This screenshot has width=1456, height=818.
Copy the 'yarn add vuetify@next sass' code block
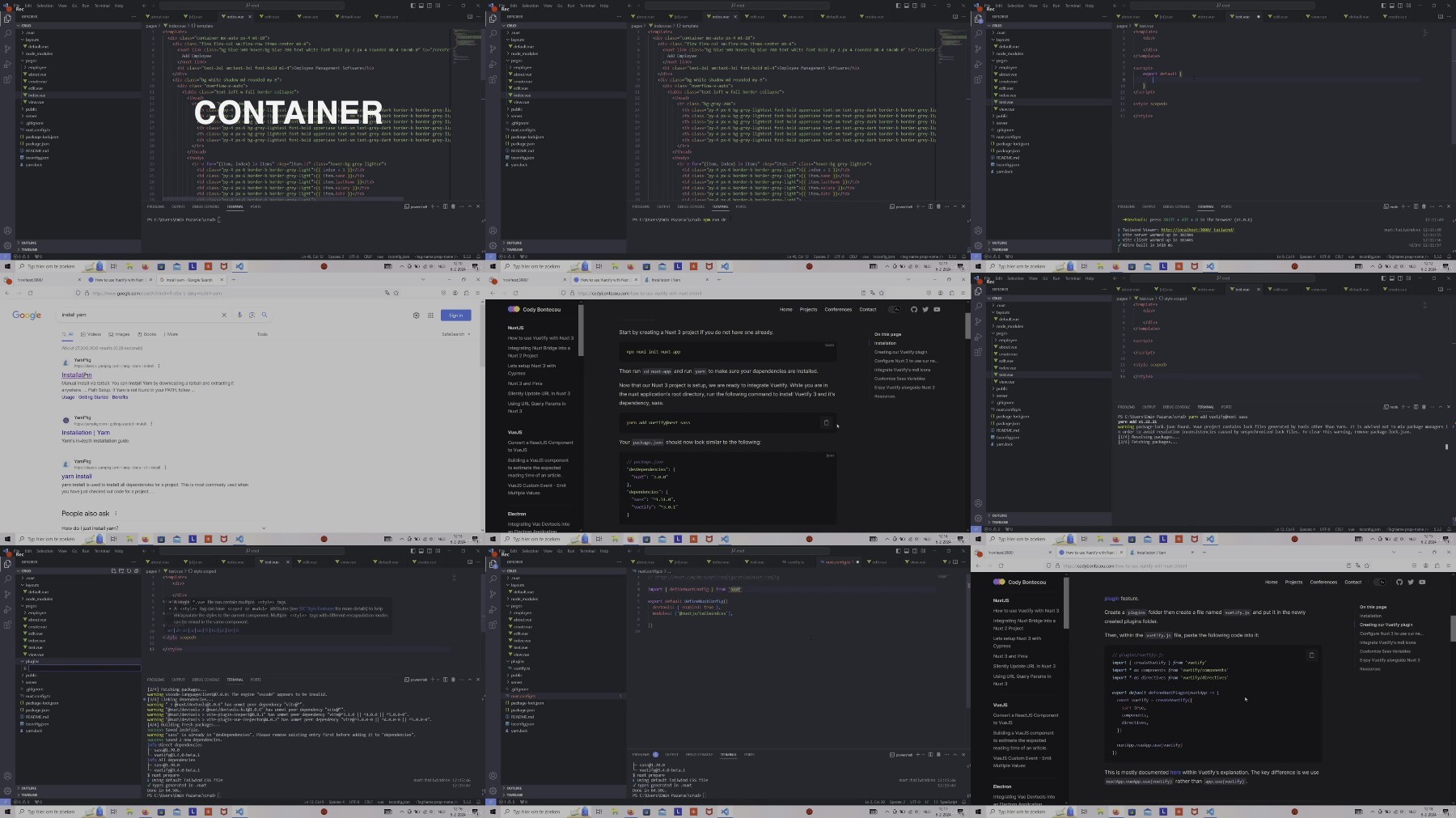(826, 422)
